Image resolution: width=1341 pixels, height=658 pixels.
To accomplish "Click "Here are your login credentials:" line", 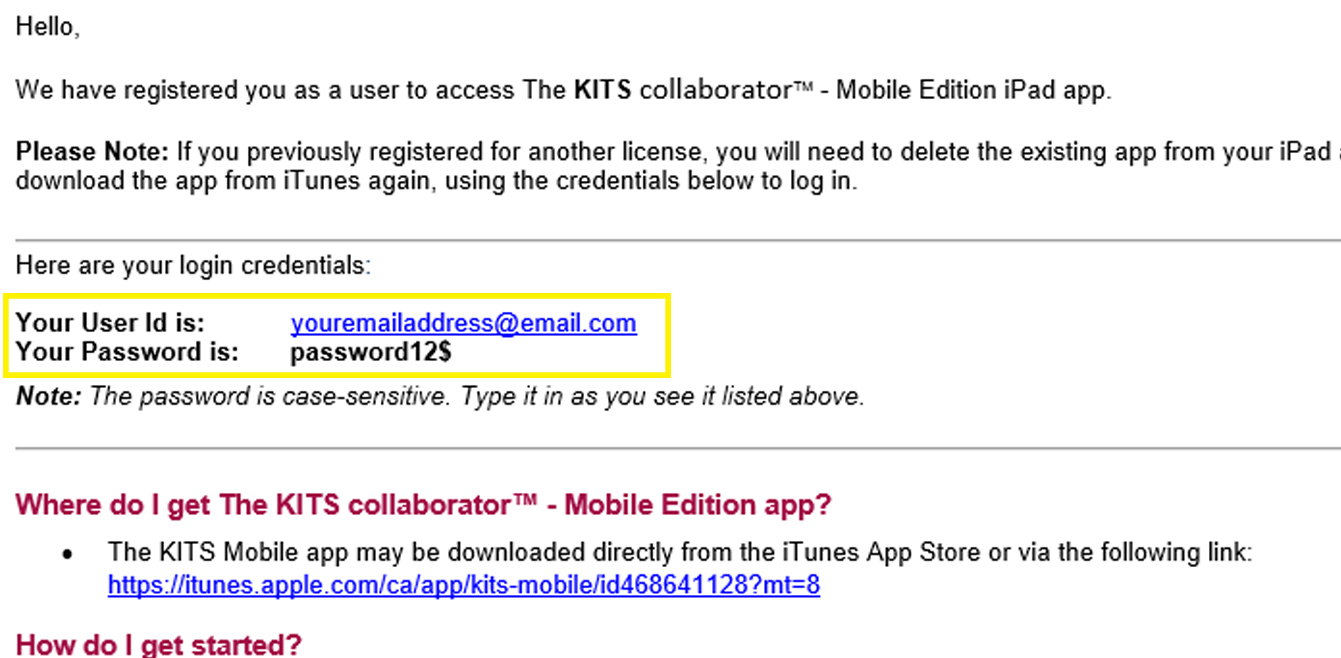I will pos(194,266).
